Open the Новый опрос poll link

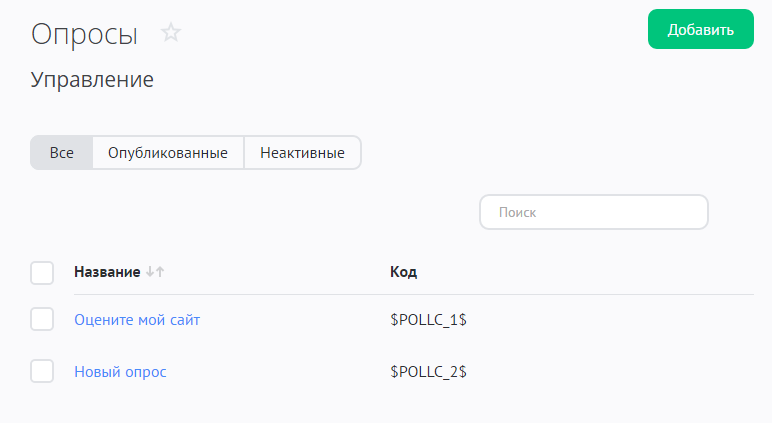pos(120,372)
